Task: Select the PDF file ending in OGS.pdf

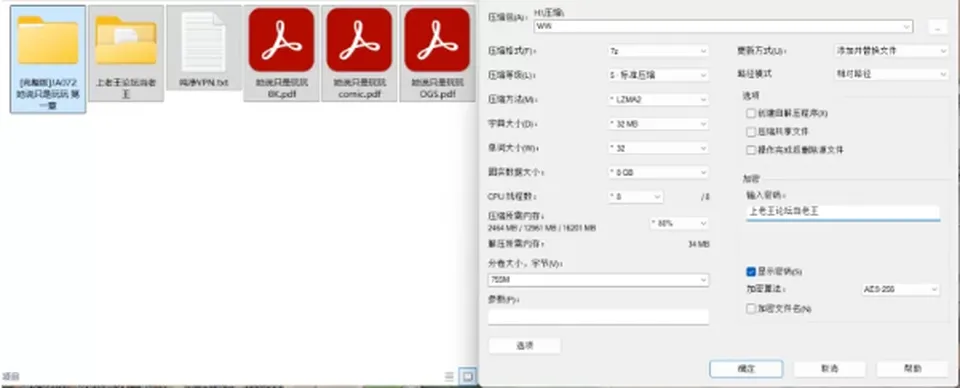Action: click(437, 53)
